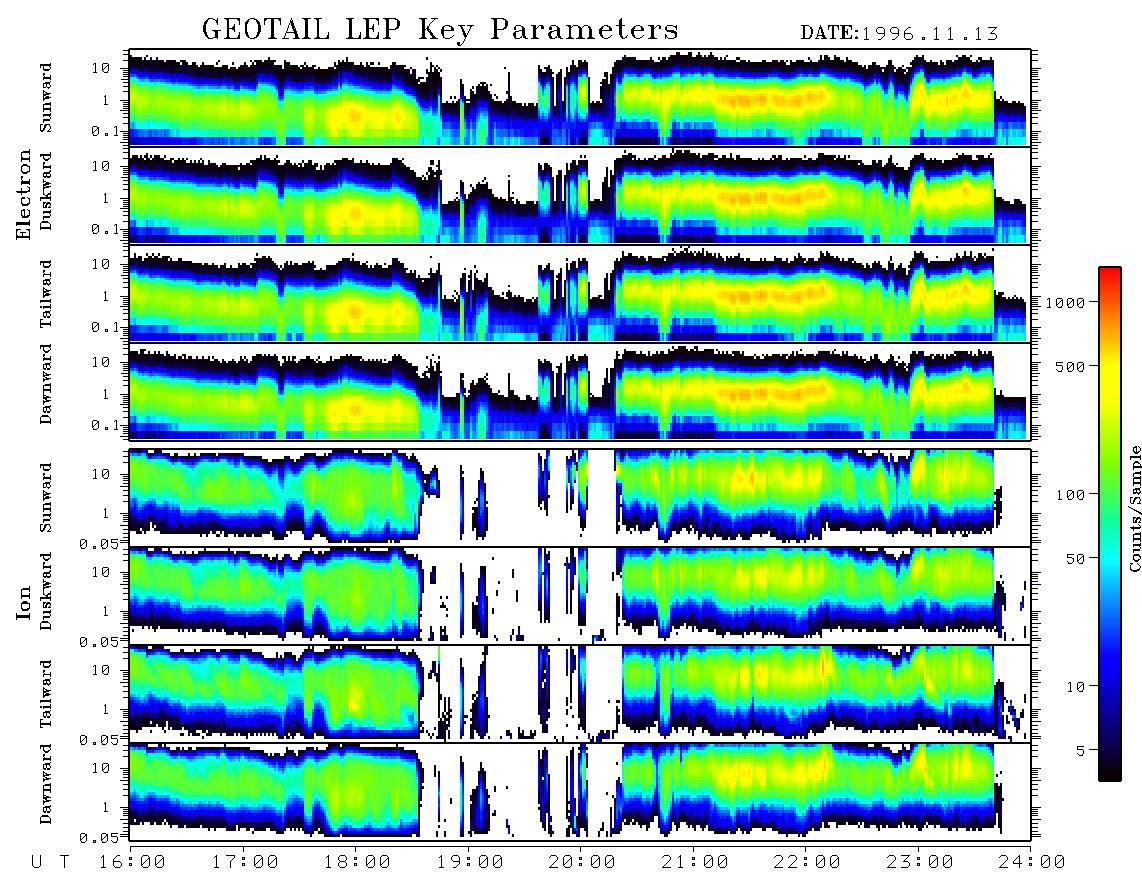Click inside the Ion Sunward spectrogram panel
This screenshot has height=880, width=1142.
pyautogui.click(x=580, y=498)
